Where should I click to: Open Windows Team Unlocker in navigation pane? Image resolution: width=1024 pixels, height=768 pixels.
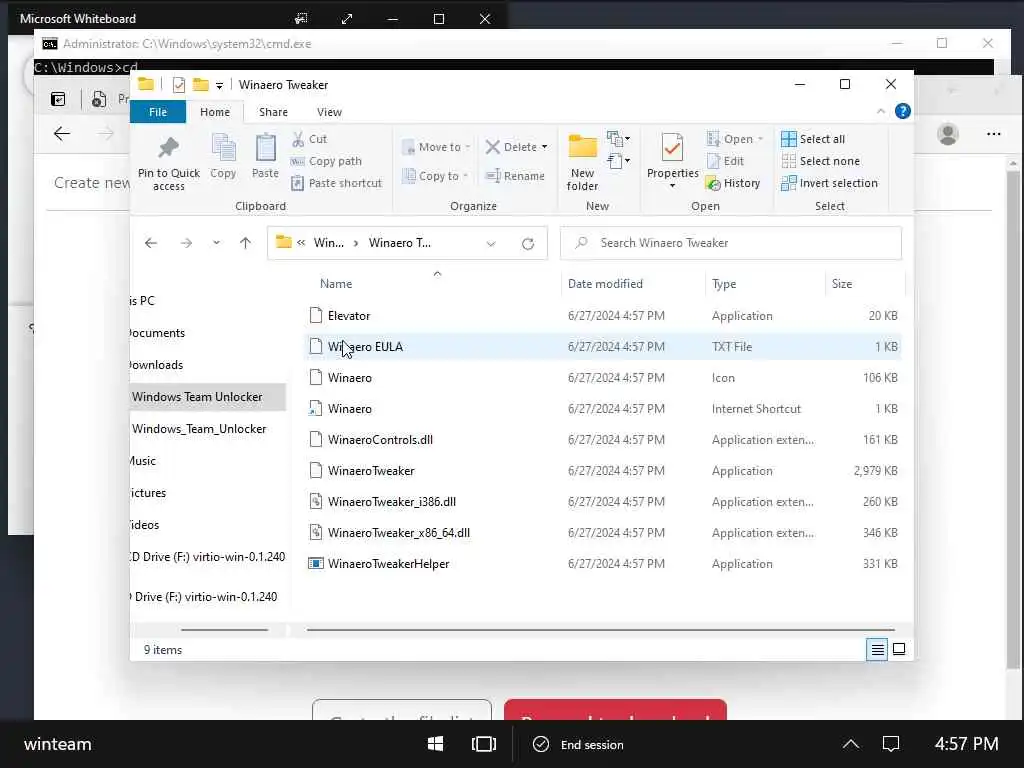point(208,397)
